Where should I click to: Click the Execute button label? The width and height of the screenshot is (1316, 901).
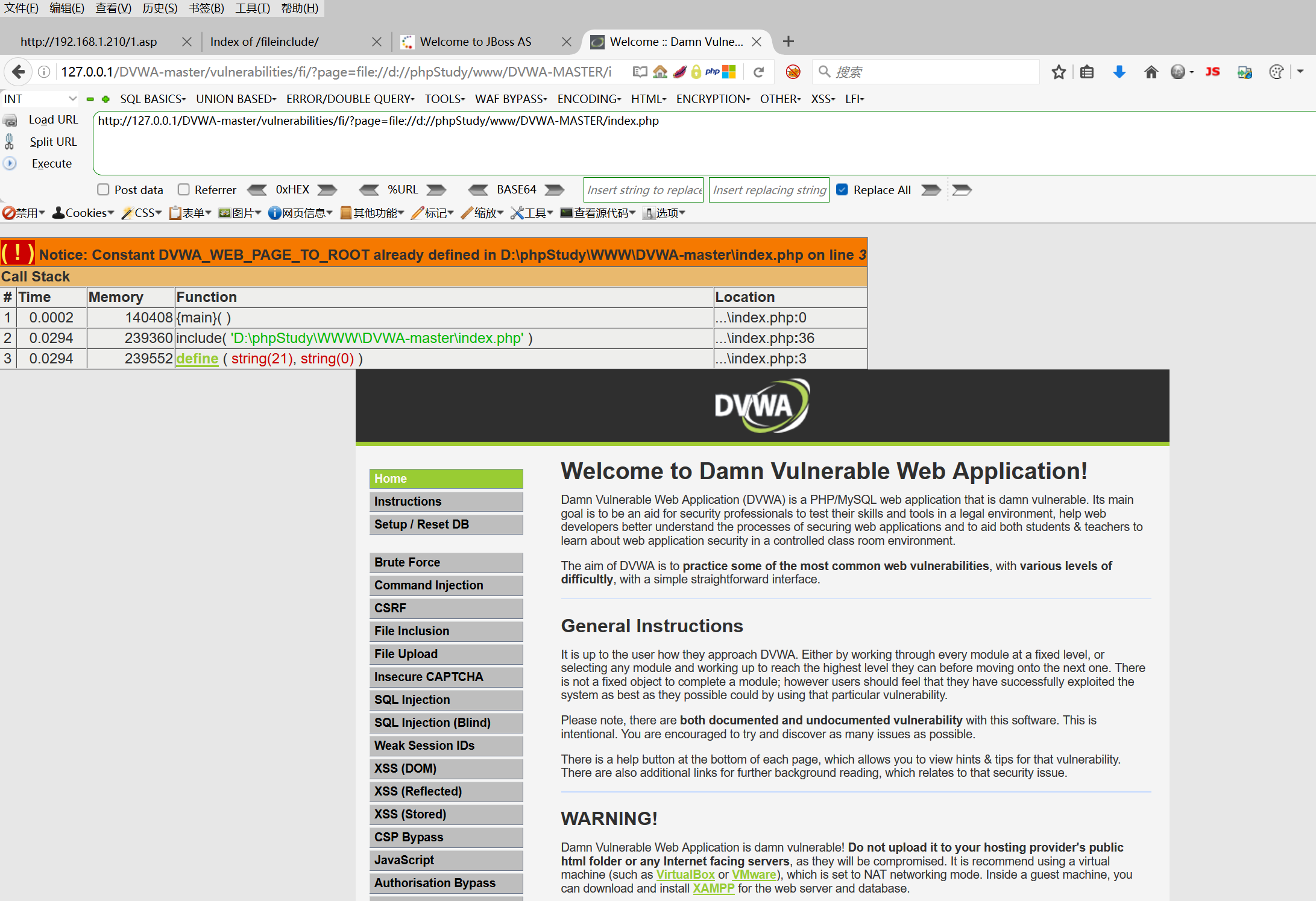[52, 163]
